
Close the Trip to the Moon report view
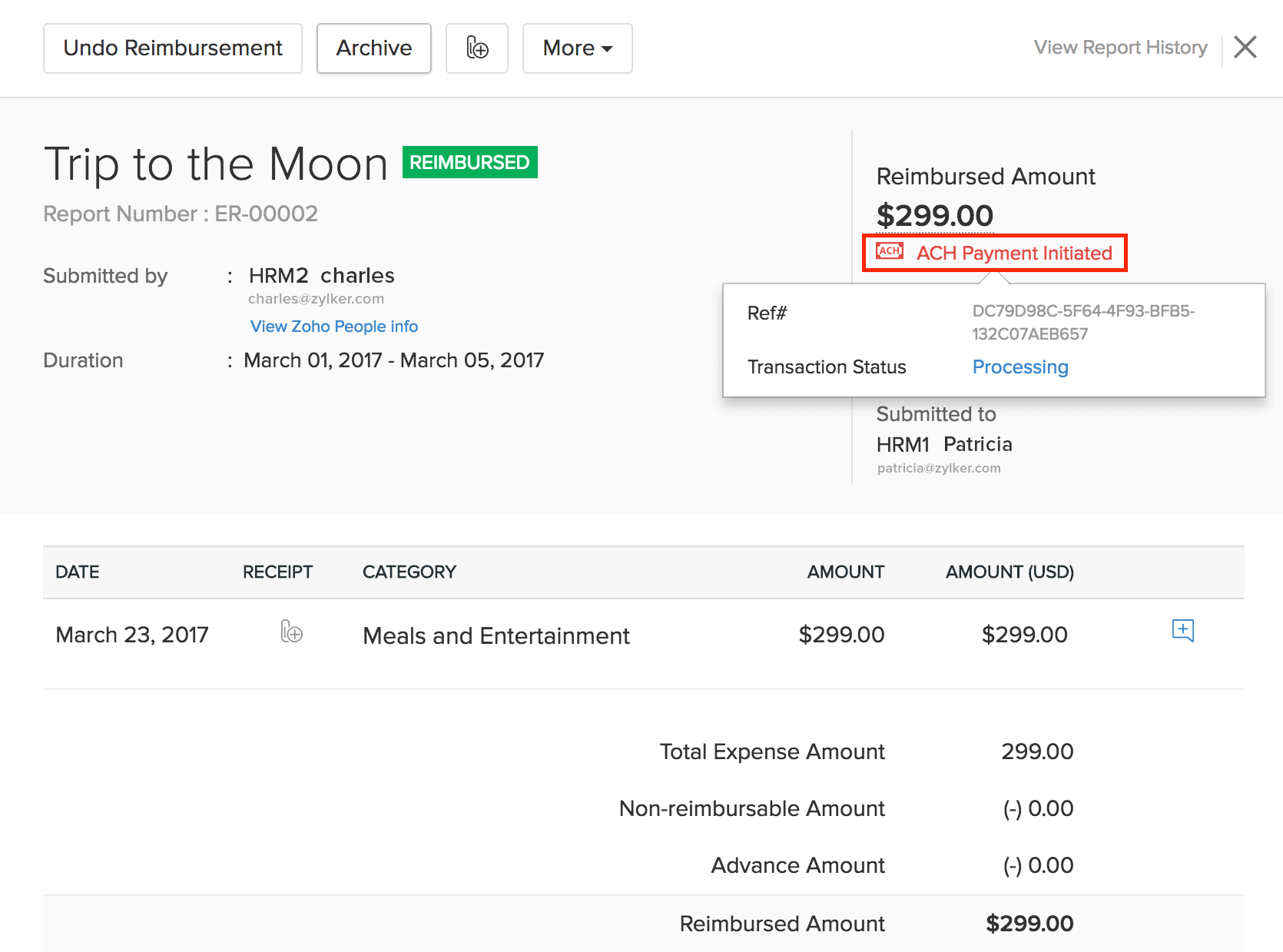click(1245, 47)
